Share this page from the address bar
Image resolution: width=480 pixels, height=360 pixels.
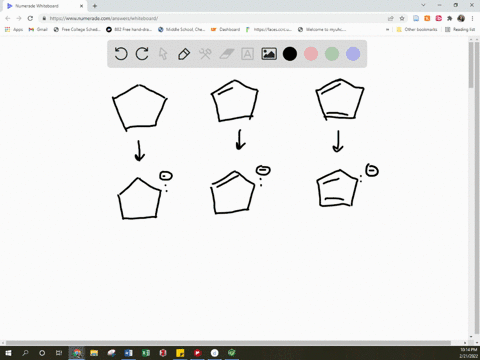click(x=391, y=18)
